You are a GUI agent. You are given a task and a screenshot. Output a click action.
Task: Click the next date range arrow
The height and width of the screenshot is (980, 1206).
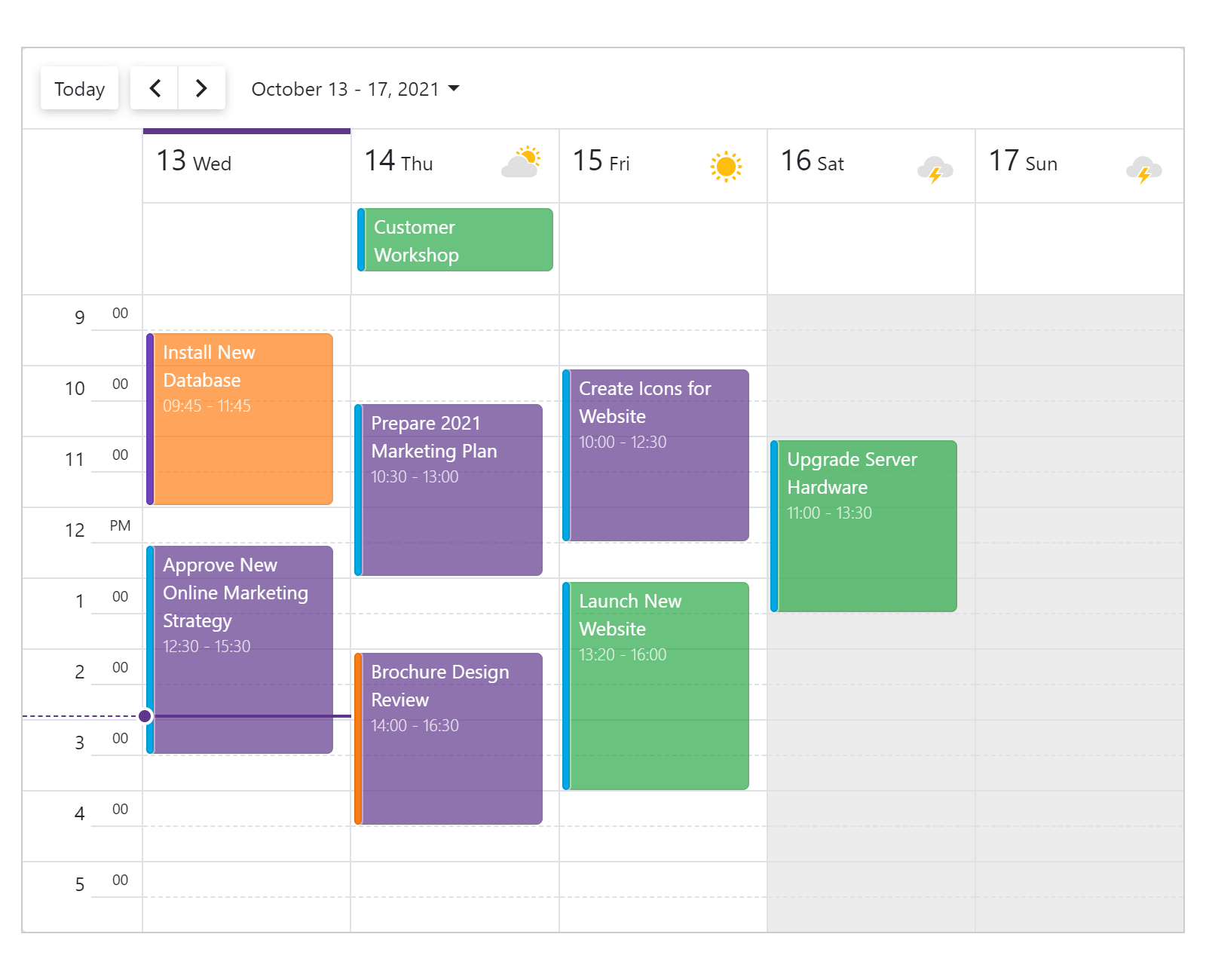tap(201, 88)
